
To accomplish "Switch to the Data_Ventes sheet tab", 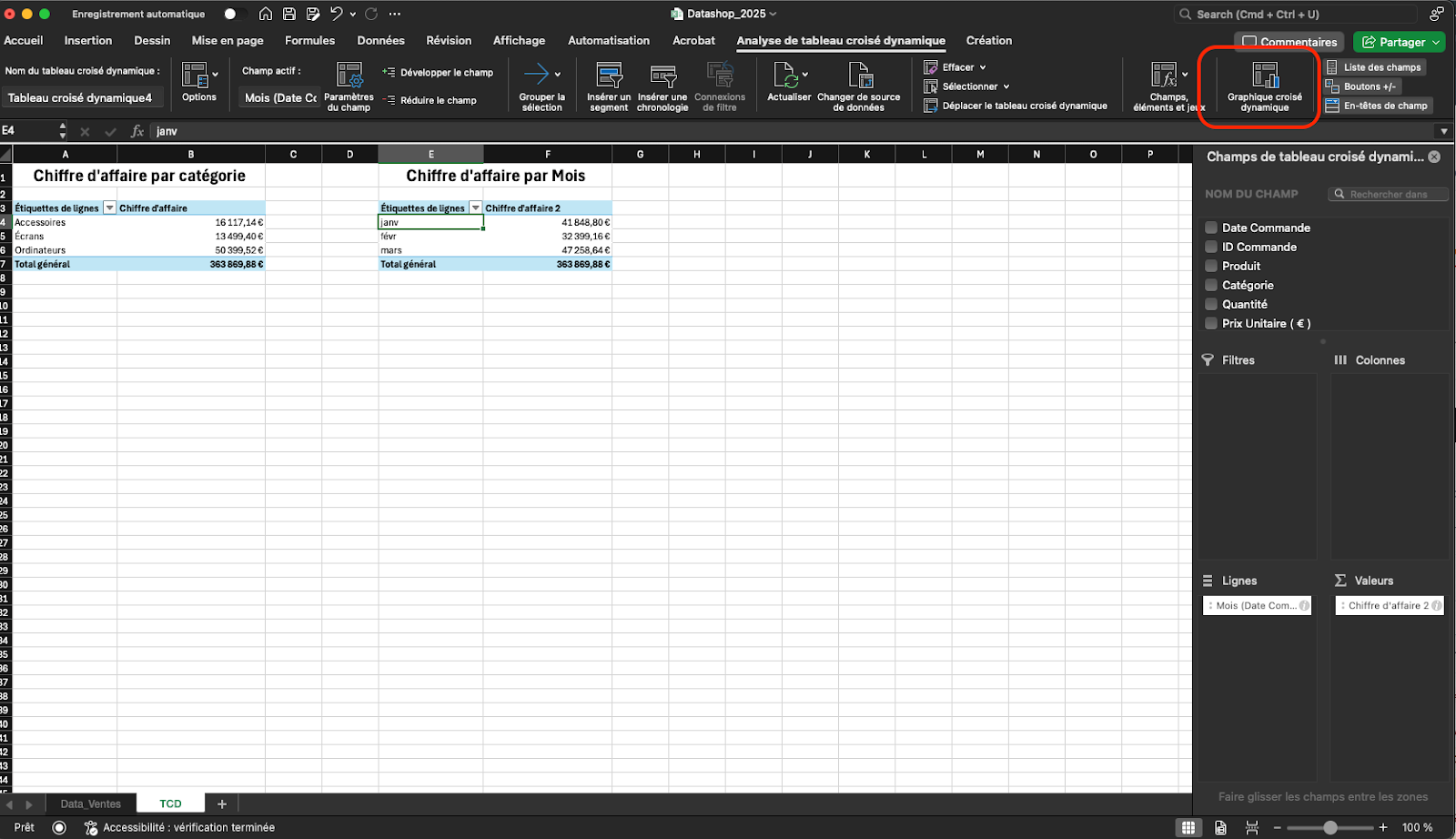I will click(90, 804).
